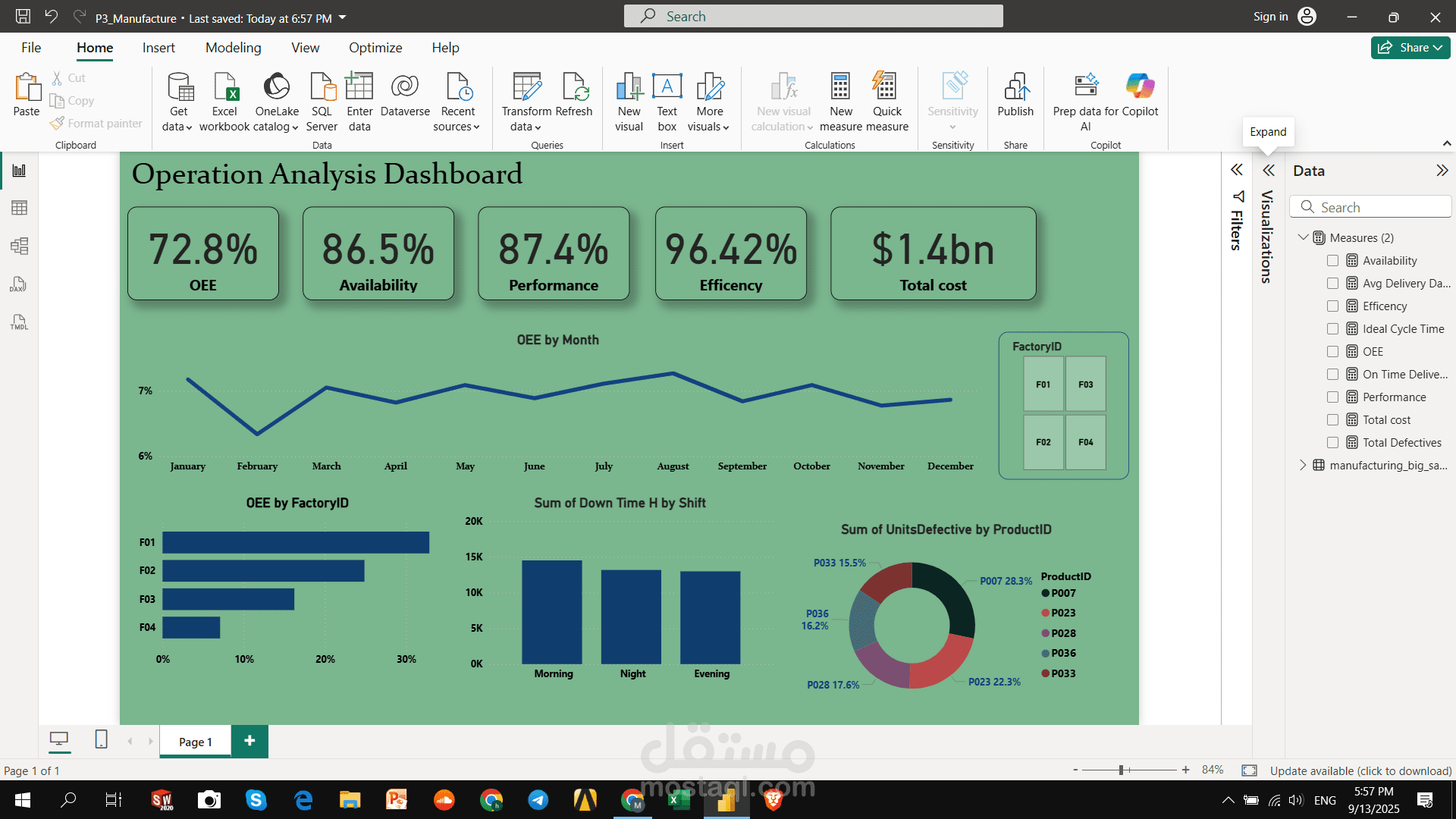Open the Modeling ribbon tab
The height and width of the screenshot is (819, 1456).
[x=233, y=48]
